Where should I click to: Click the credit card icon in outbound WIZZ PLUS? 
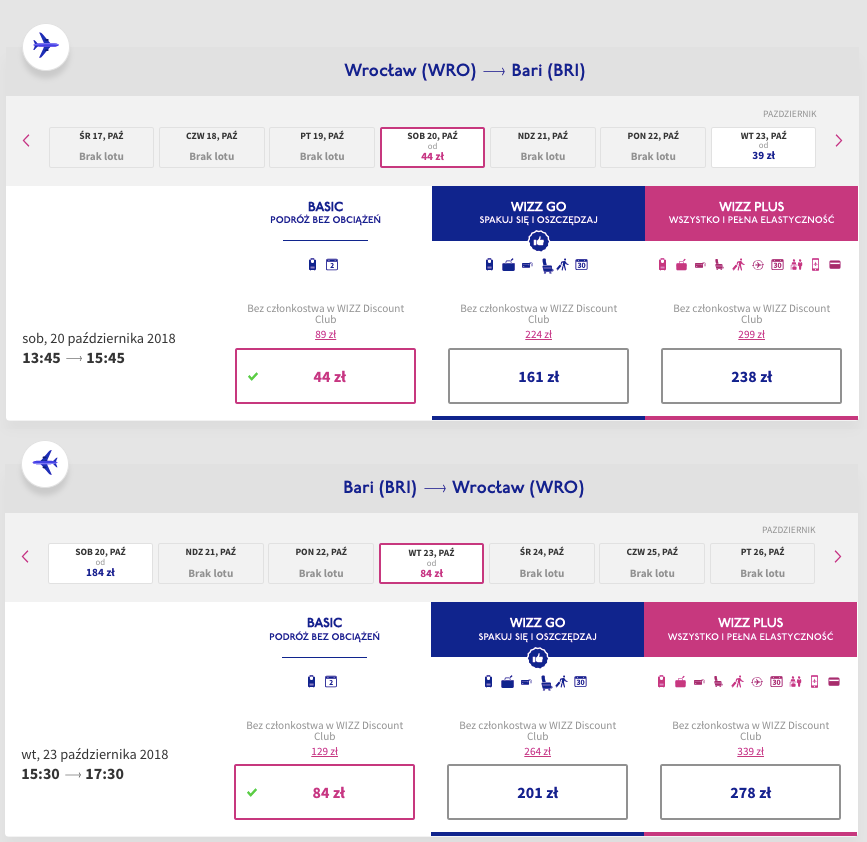[833, 265]
